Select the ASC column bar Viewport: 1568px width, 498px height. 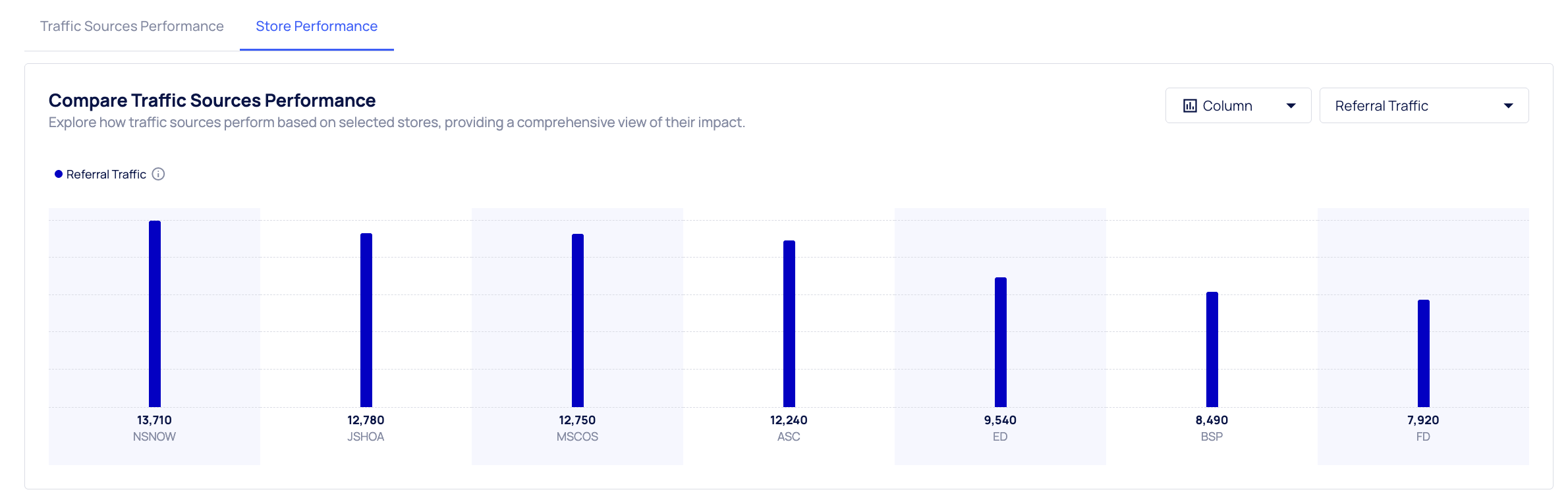click(789, 323)
